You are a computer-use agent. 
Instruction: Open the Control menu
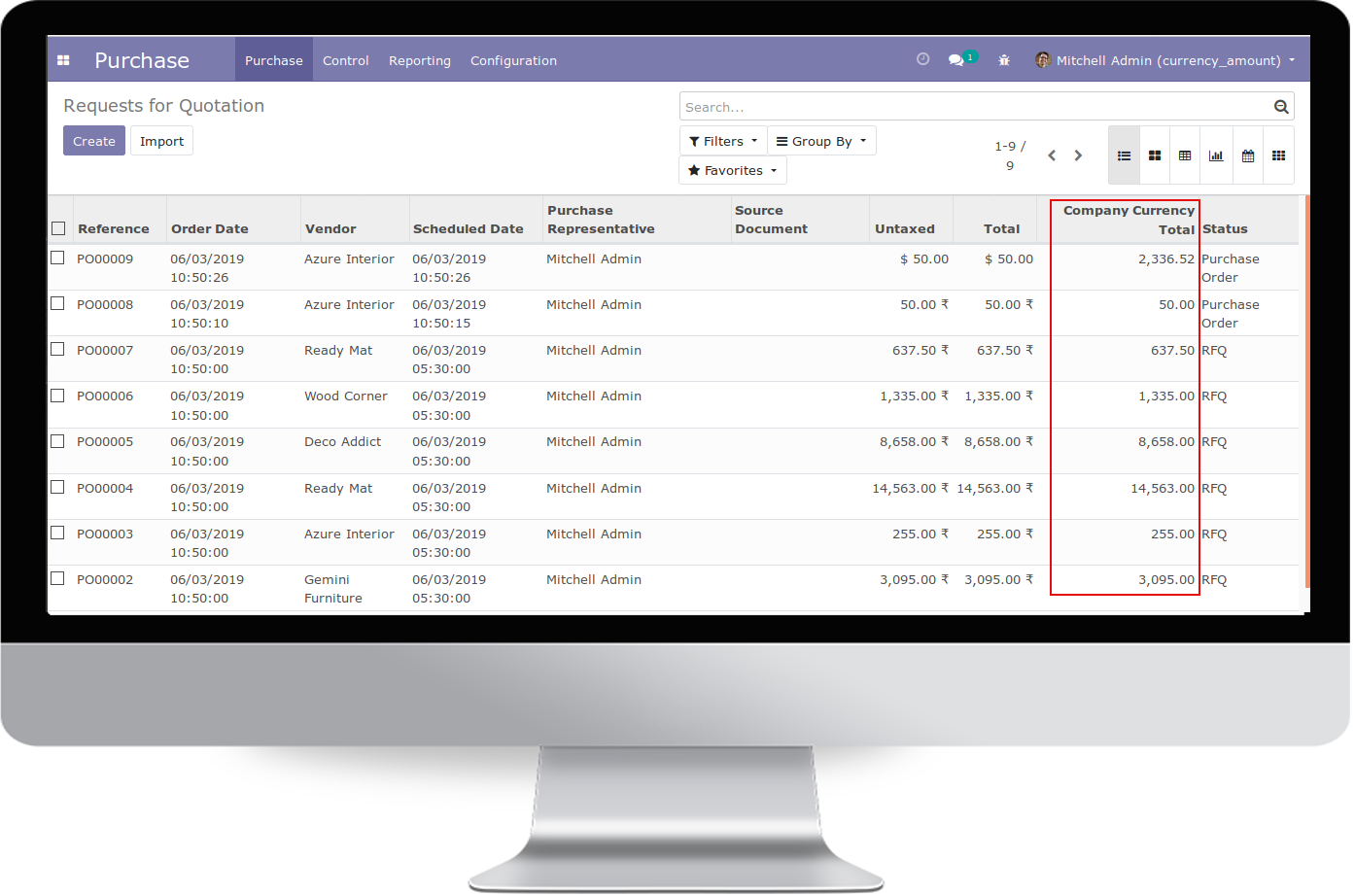346,60
